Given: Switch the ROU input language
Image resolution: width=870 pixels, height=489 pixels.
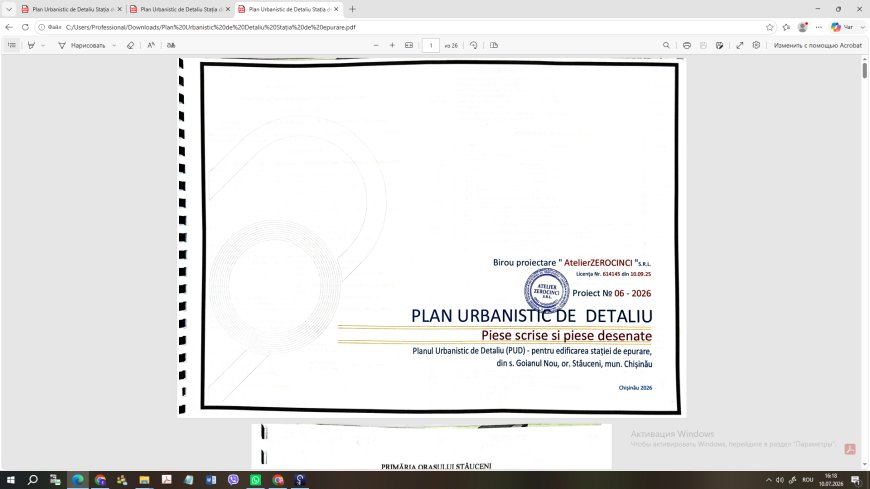Looking at the screenshot, I should tap(808, 480).
